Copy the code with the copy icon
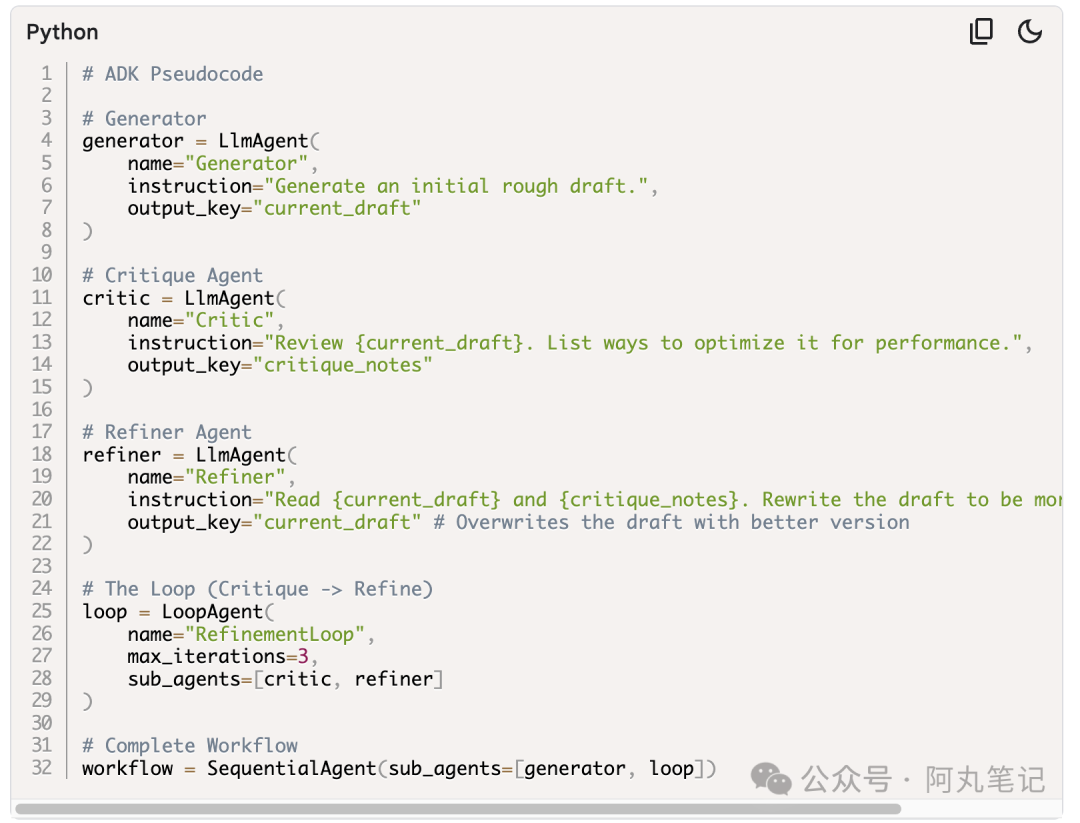This screenshot has width=1080, height=823. pyautogui.click(x=981, y=32)
